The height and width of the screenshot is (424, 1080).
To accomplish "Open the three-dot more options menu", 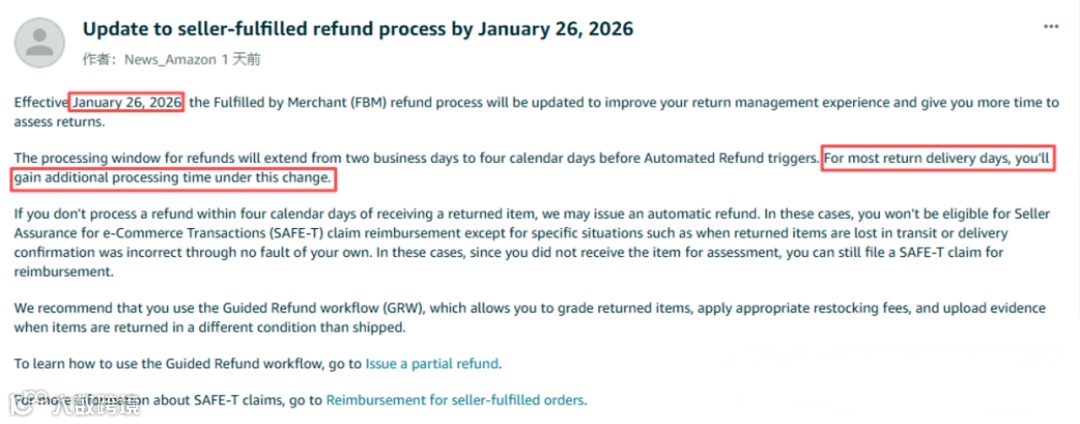I will tap(1051, 27).
